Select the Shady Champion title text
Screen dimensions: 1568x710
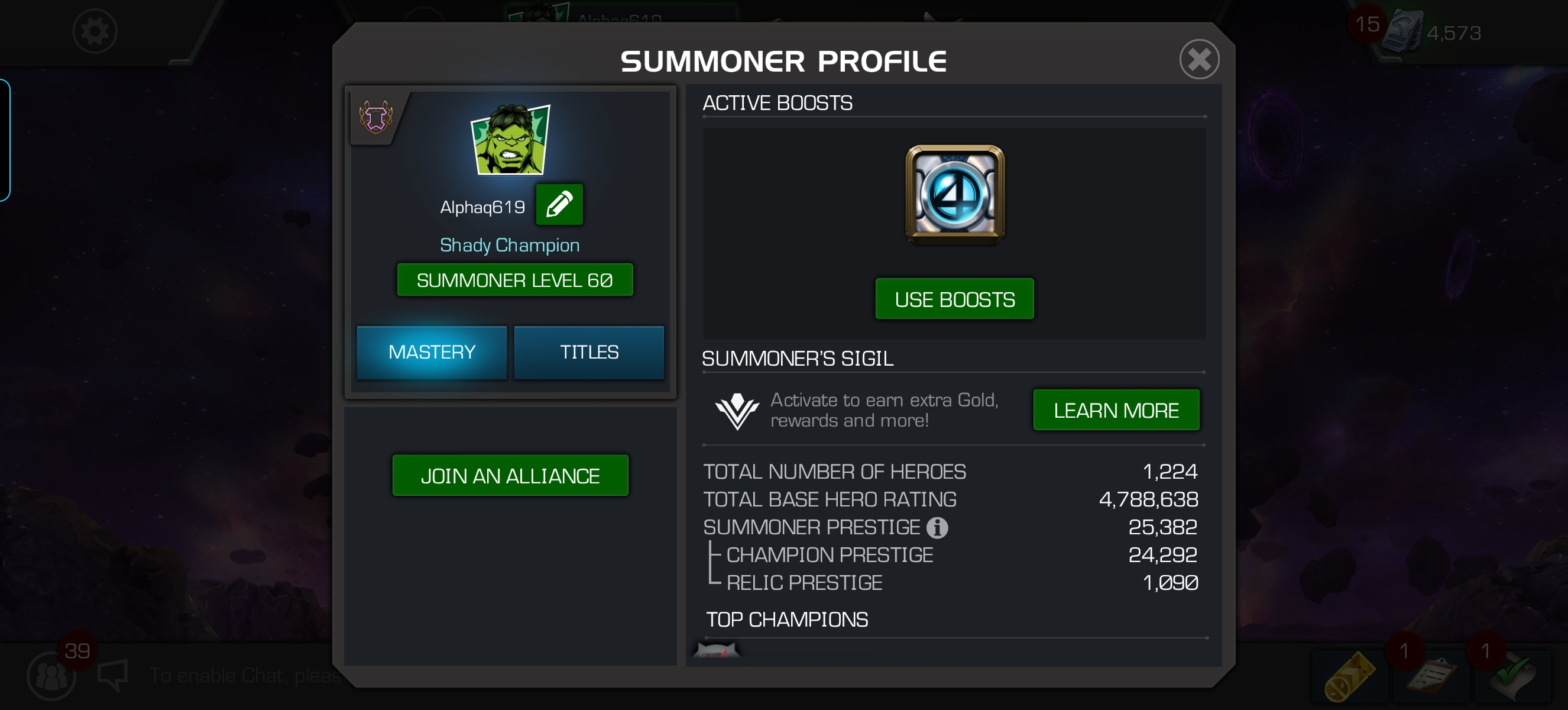point(510,245)
